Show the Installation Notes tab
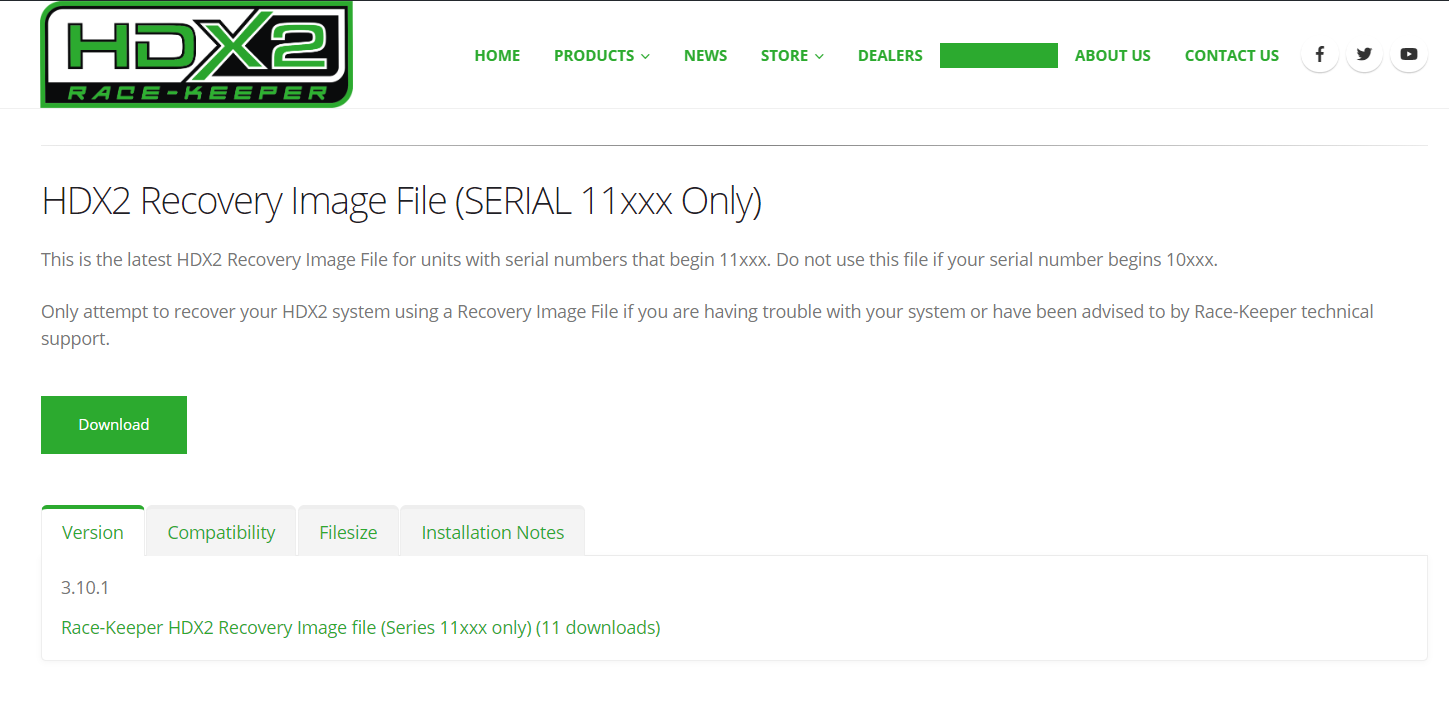The width and height of the screenshot is (1449, 703). pyautogui.click(x=493, y=532)
